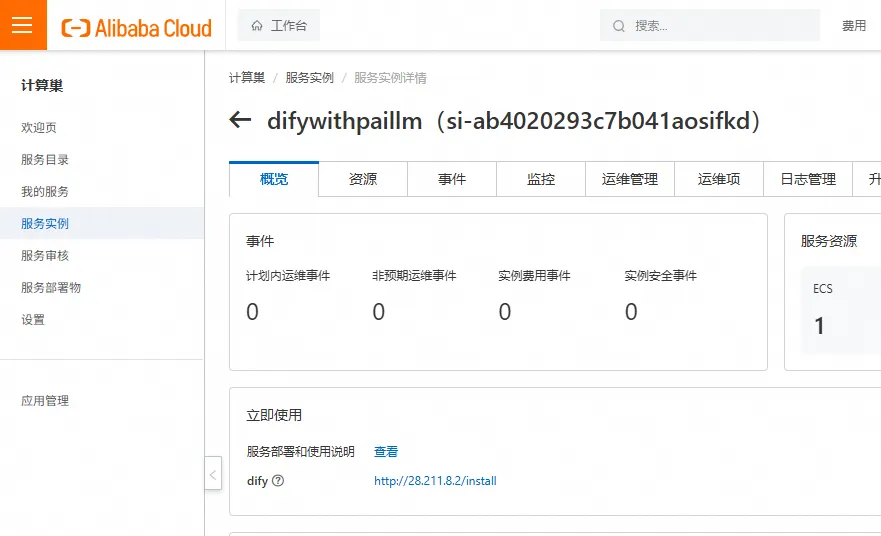The height and width of the screenshot is (536, 881).
Task: Open the orange hamburger menu
Action: pyautogui.click(x=23, y=25)
